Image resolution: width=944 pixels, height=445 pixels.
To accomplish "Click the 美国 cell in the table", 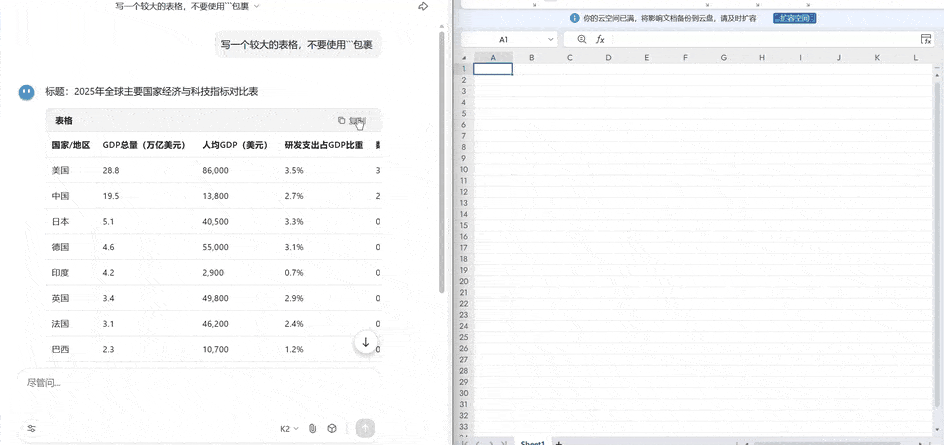I will click(61, 170).
